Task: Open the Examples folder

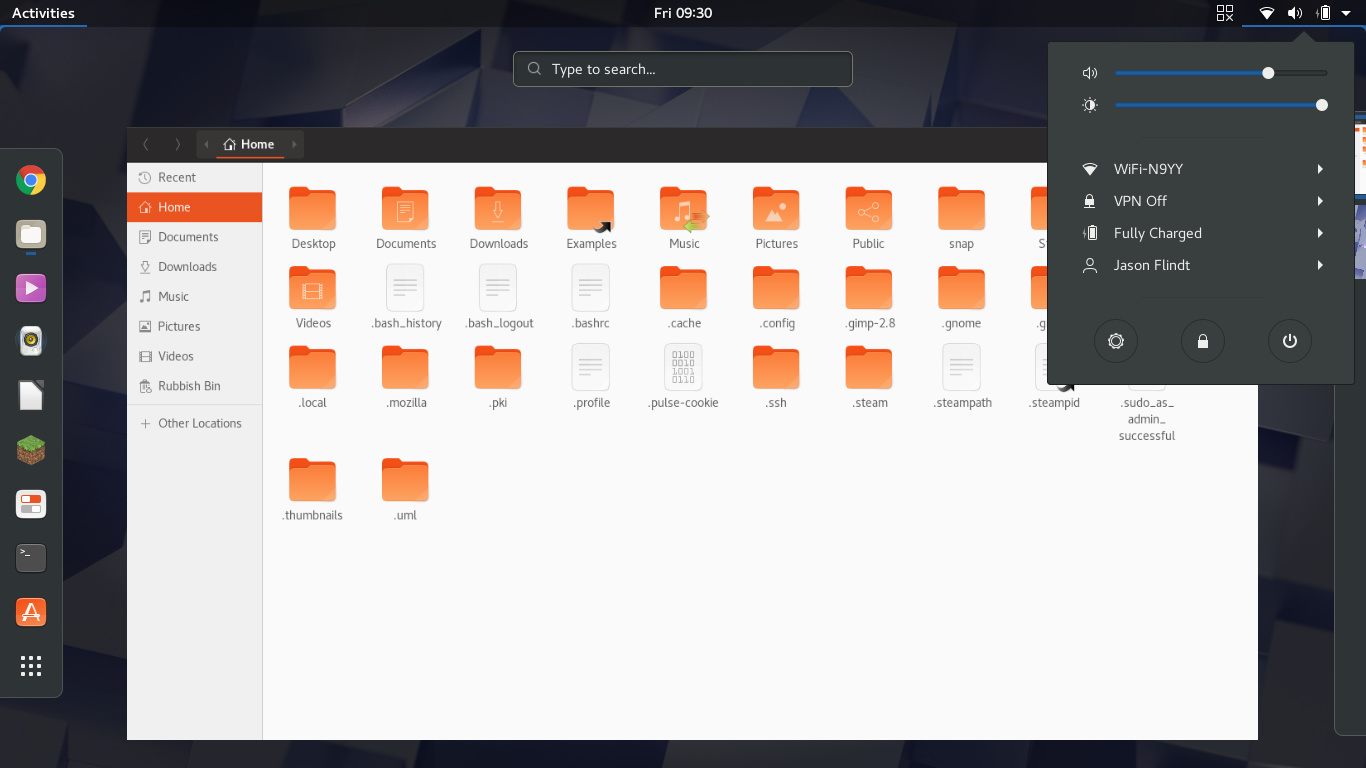Action: pos(590,210)
